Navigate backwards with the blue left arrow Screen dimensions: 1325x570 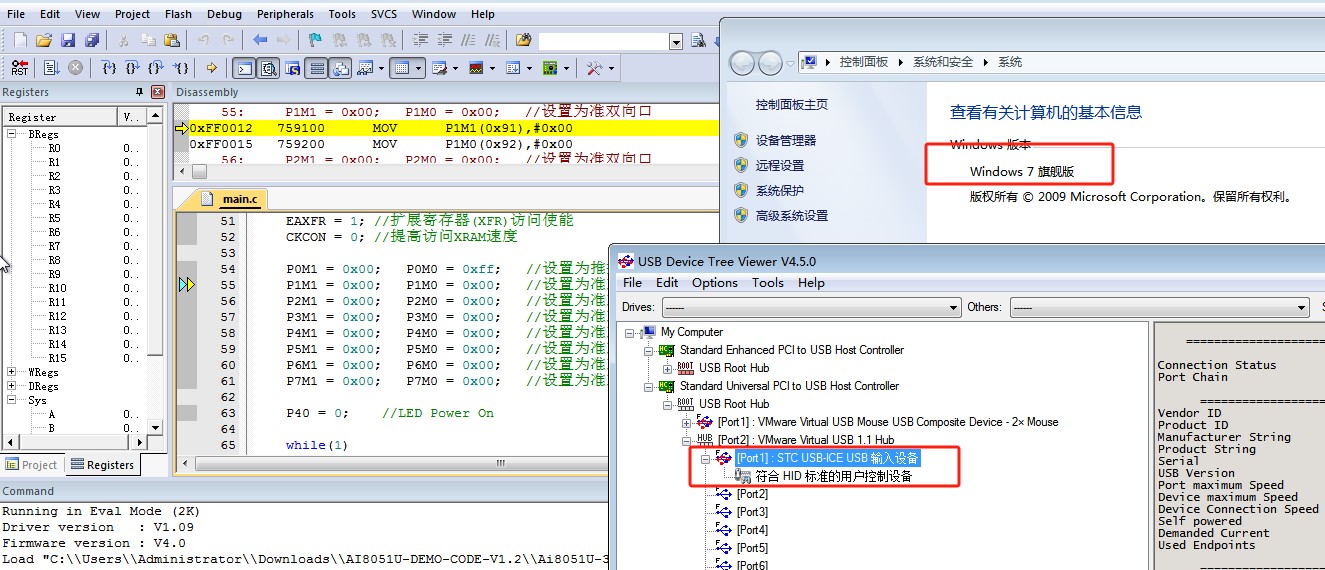point(260,40)
